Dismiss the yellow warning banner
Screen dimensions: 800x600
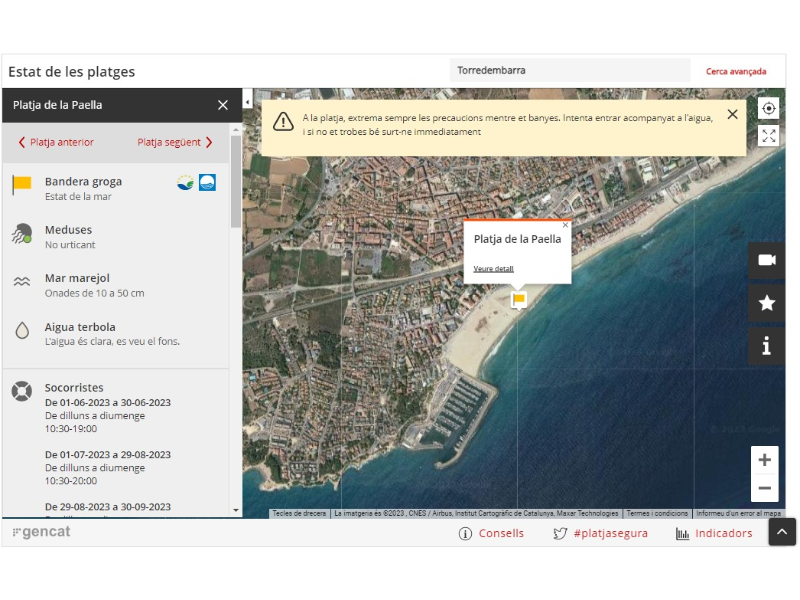click(x=732, y=115)
